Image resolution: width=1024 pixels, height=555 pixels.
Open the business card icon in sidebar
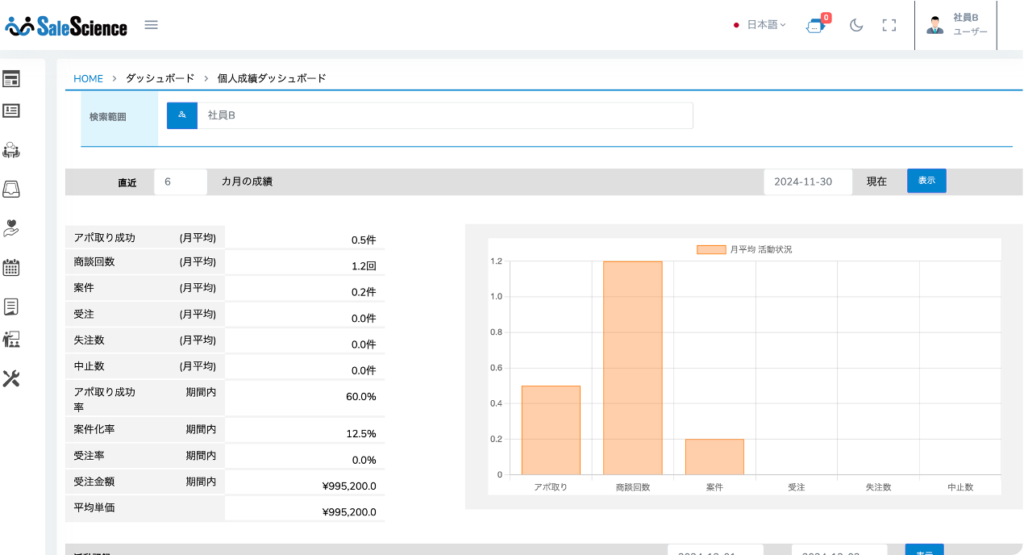[12, 111]
